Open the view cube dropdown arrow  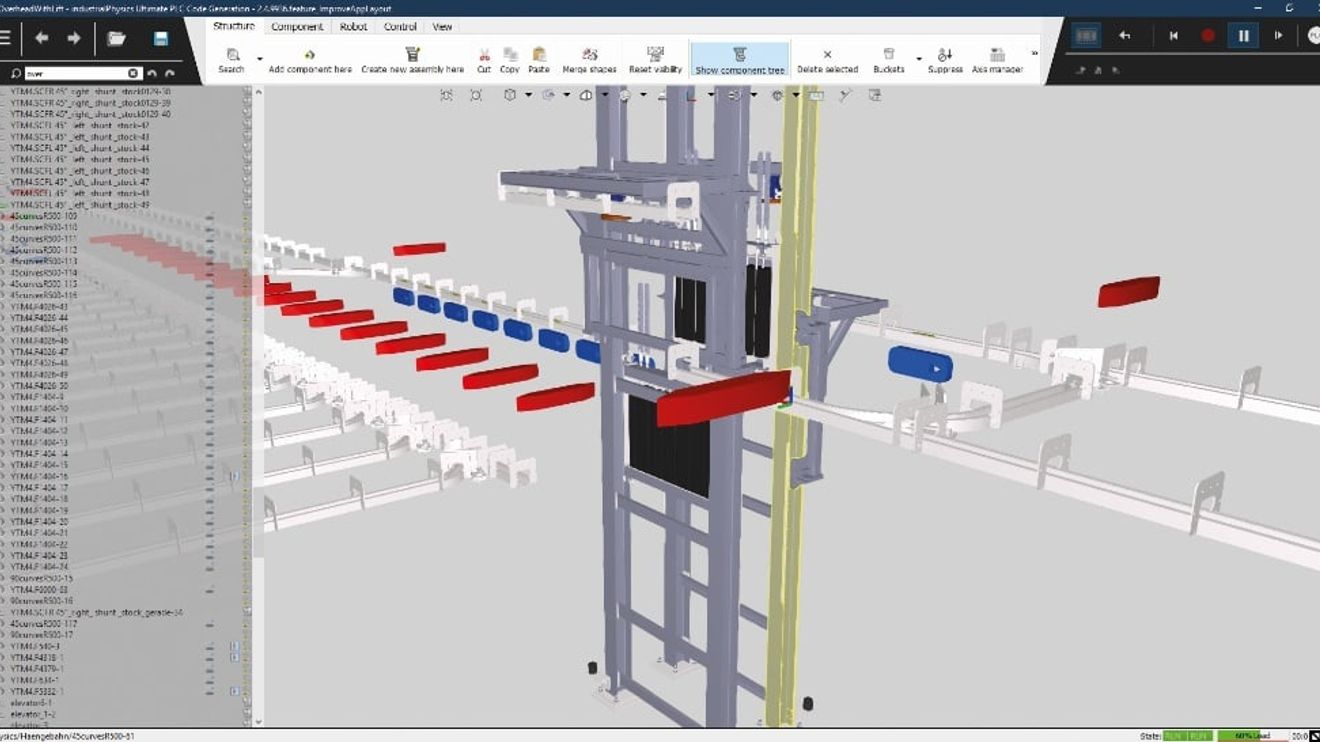click(x=528, y=96)
